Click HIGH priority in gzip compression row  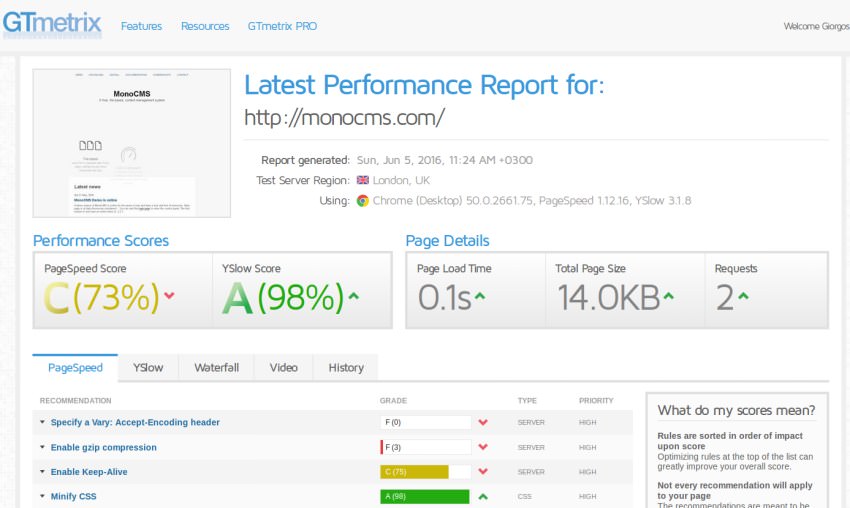(587, 447)
